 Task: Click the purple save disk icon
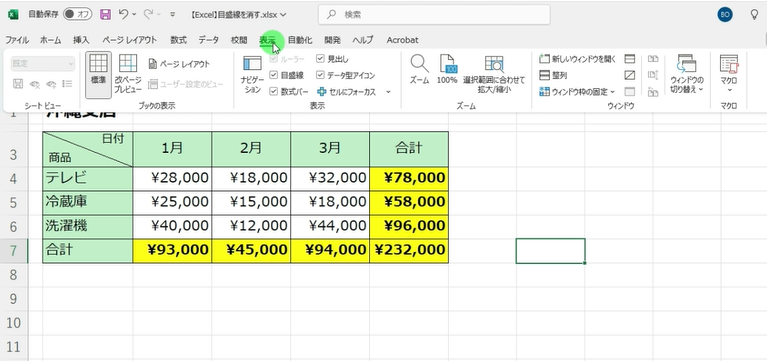[x=105, y=15]
